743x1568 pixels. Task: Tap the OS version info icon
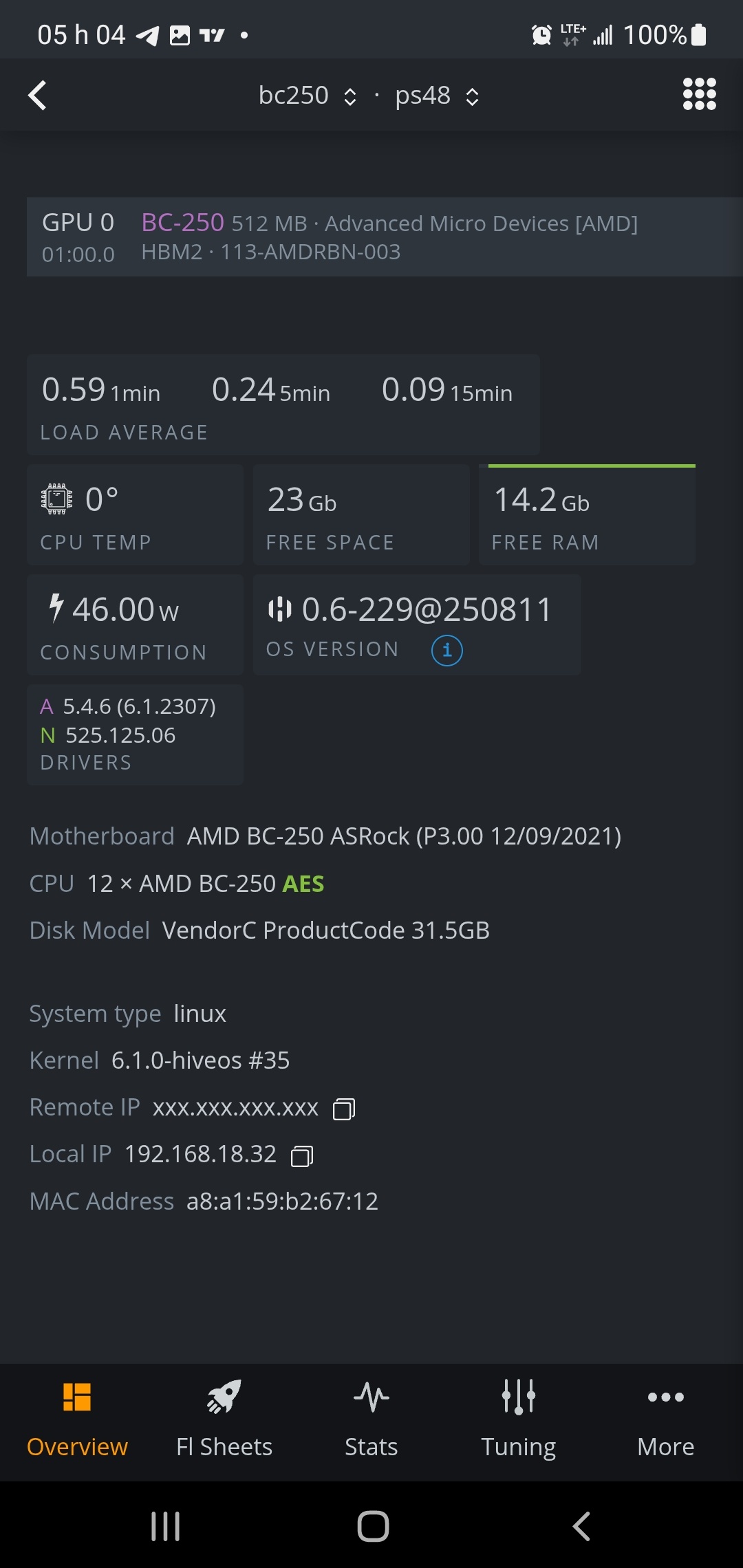point(446,650)
